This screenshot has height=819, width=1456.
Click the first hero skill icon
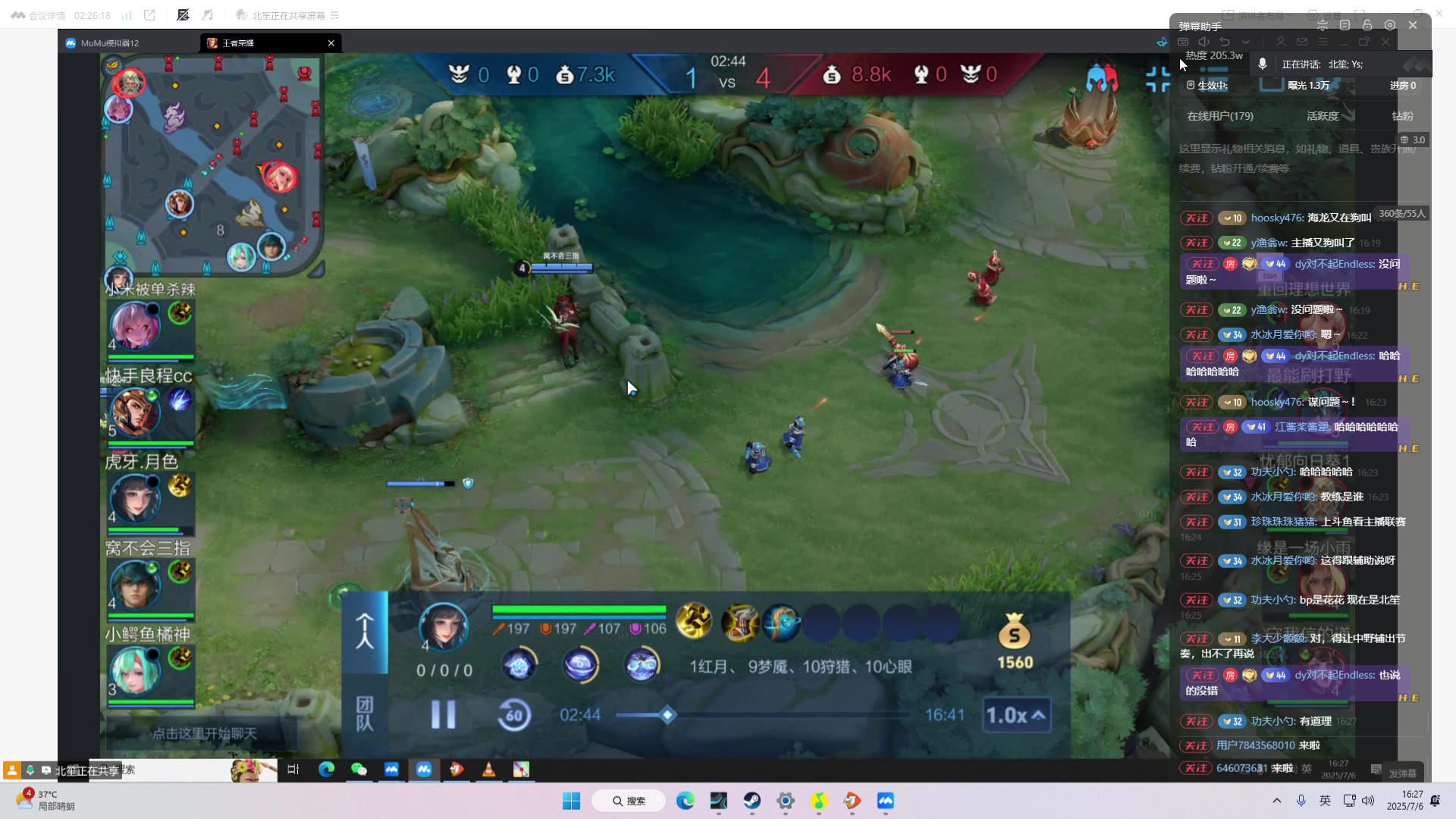pos(519,665)
